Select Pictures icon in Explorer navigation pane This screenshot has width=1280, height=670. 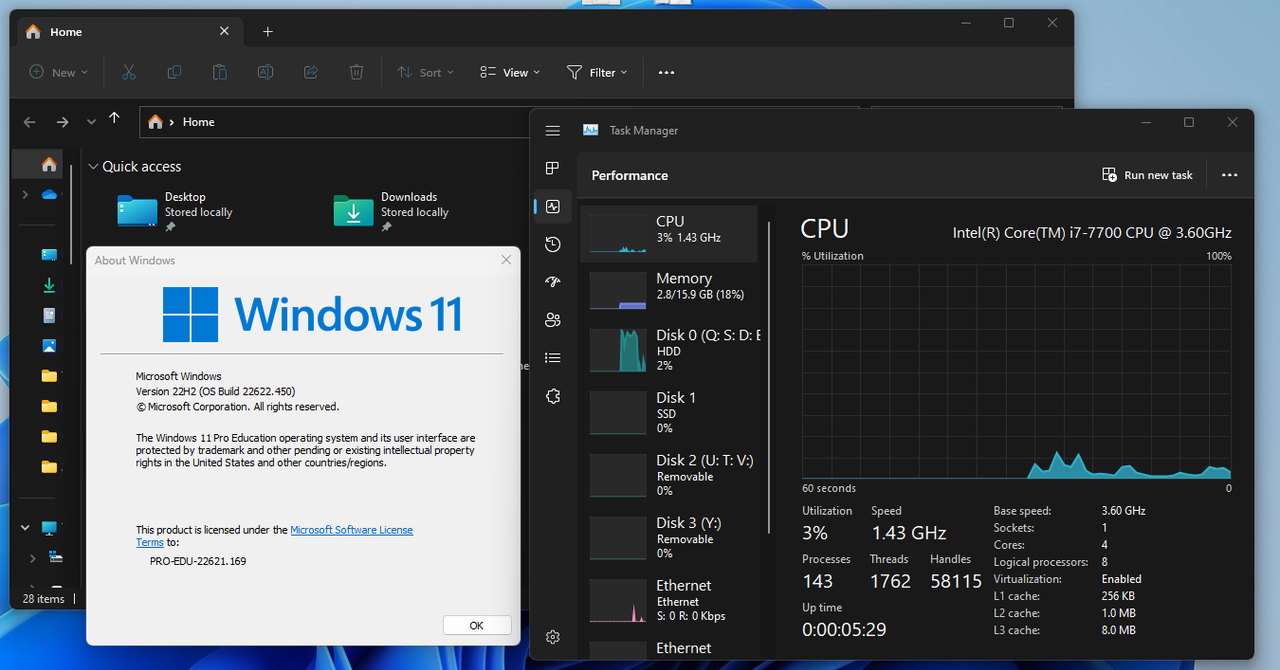(49, 346)
